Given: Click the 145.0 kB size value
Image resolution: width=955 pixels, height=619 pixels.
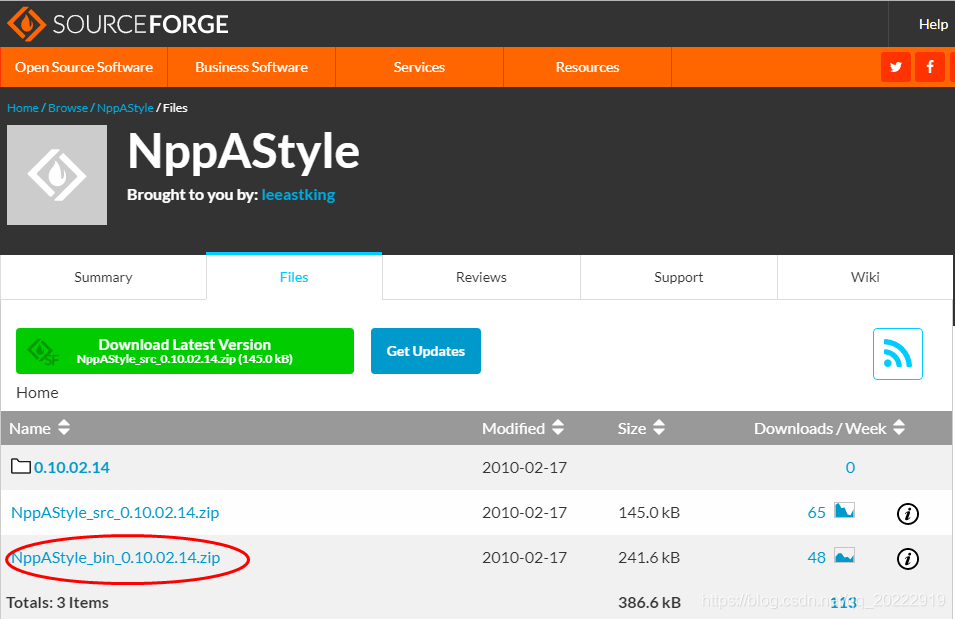Looking at the screenshot, I should [649, 512].
